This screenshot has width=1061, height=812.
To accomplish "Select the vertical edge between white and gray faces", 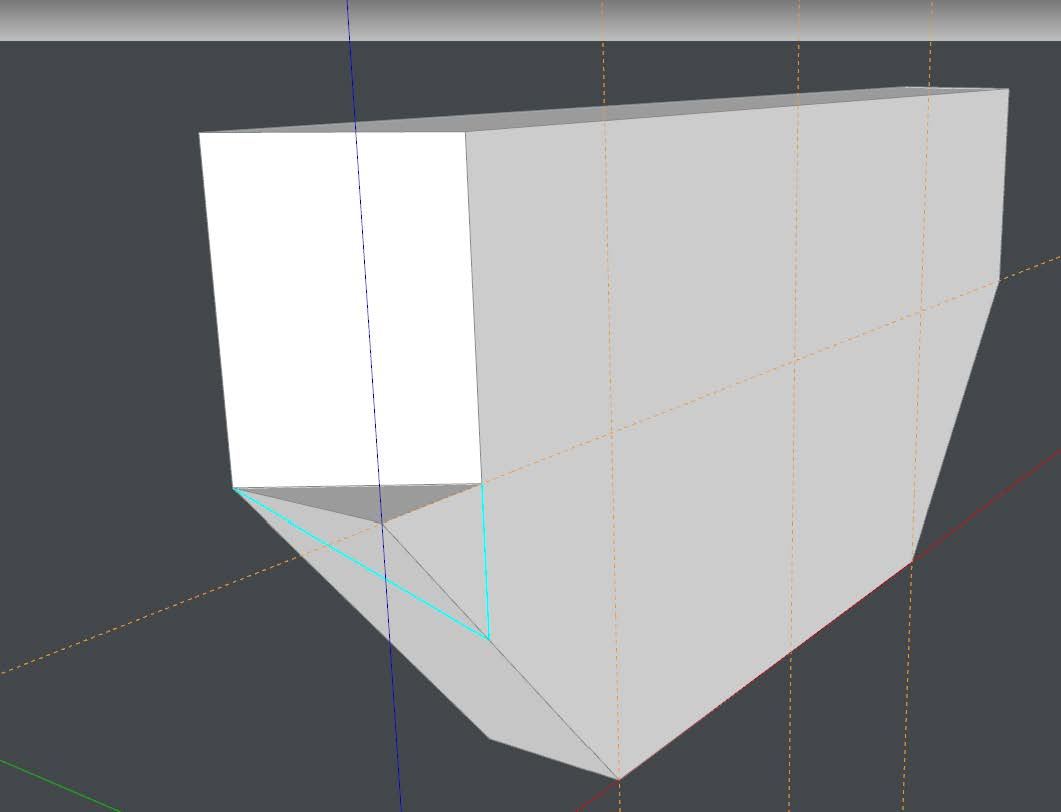I will pyautogui.click(x=473, y=300).
